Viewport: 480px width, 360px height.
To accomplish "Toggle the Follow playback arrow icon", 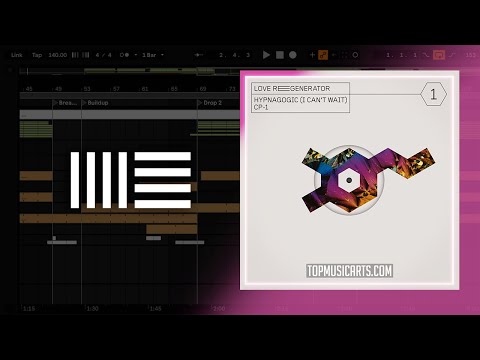I will [199, 55].
